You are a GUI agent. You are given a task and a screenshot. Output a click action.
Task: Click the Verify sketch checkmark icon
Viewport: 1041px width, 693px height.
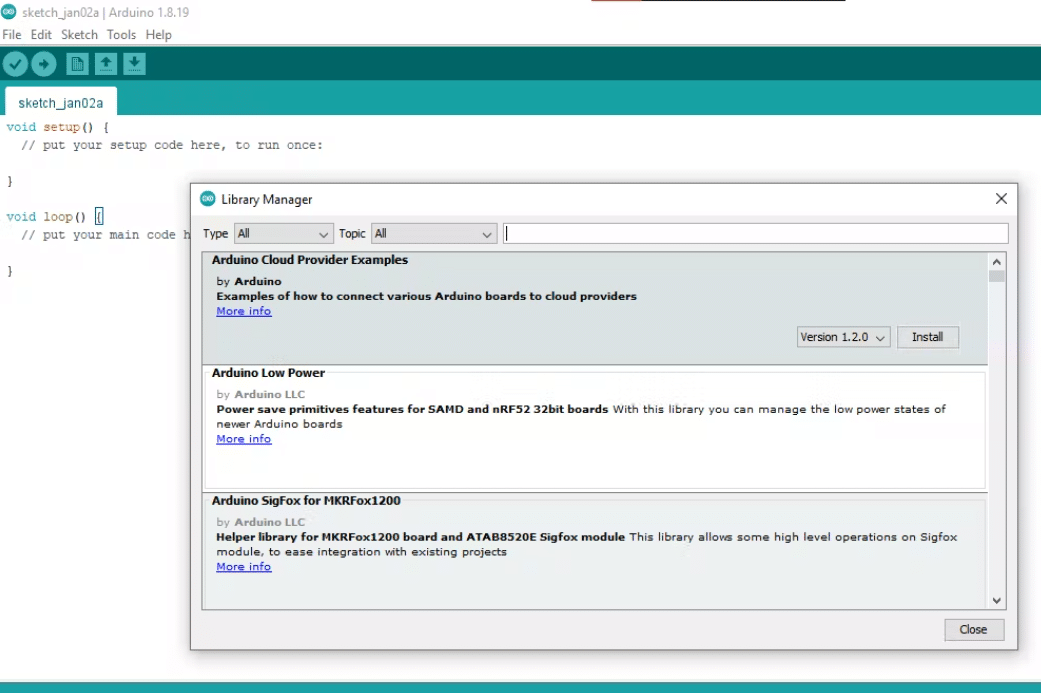click(x=15, y=65)
